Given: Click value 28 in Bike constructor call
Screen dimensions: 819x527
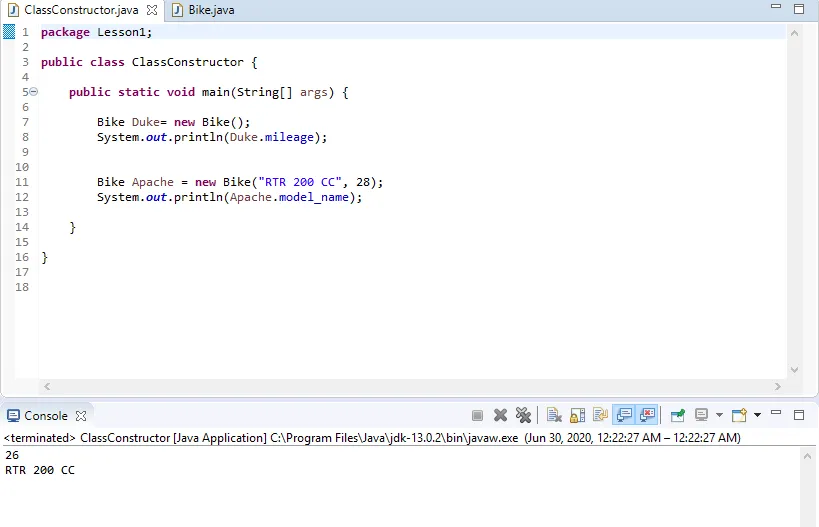Looking at the screenshot, I should coord(363,182).
